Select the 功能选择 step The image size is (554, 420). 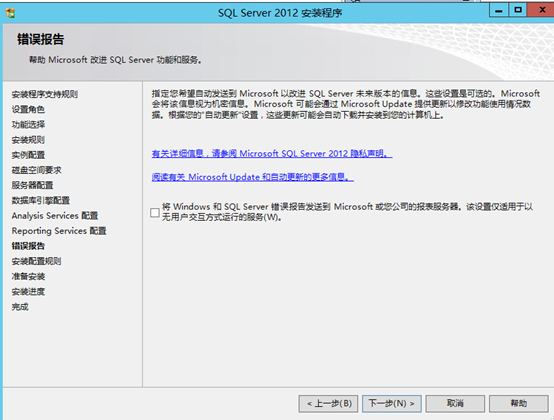coord(28,125)
